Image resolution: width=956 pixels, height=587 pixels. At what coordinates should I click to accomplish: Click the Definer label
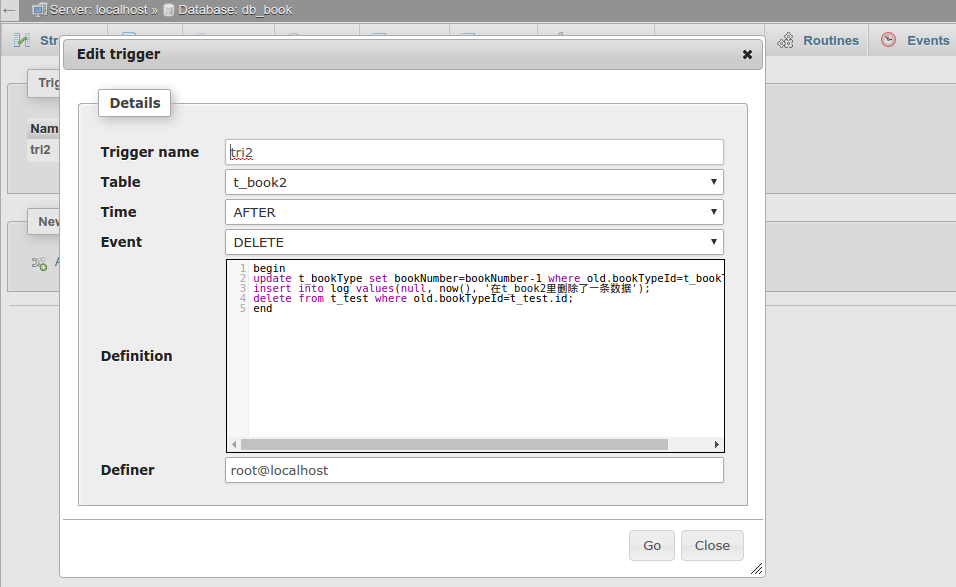pyautogui.click(x=127, y=470)
